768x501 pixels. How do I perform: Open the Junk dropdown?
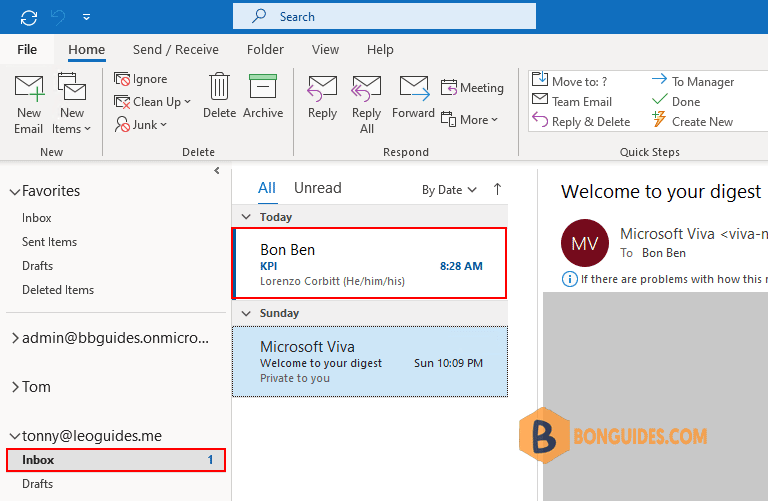[x=141, y=124]
